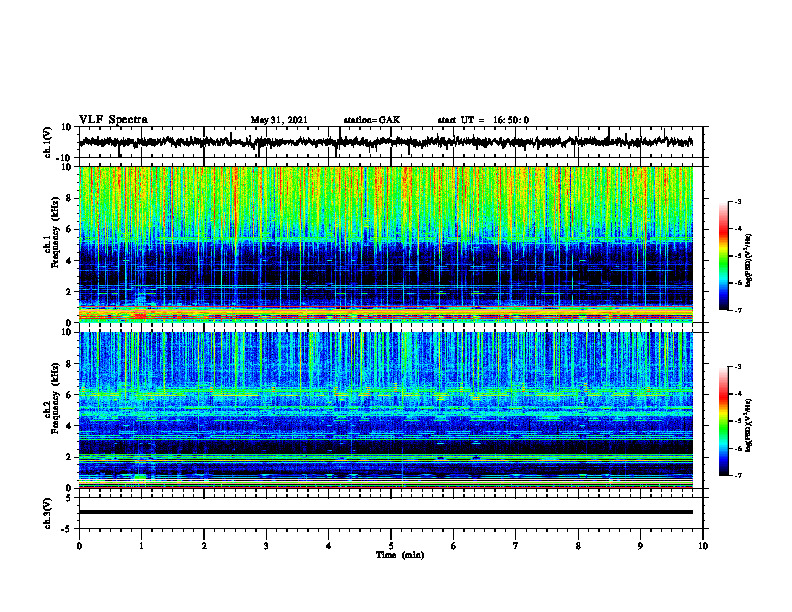Viewport: 792px width, 612px height.
Task: Click time axis tick label "10"
Action: point(703,546)
